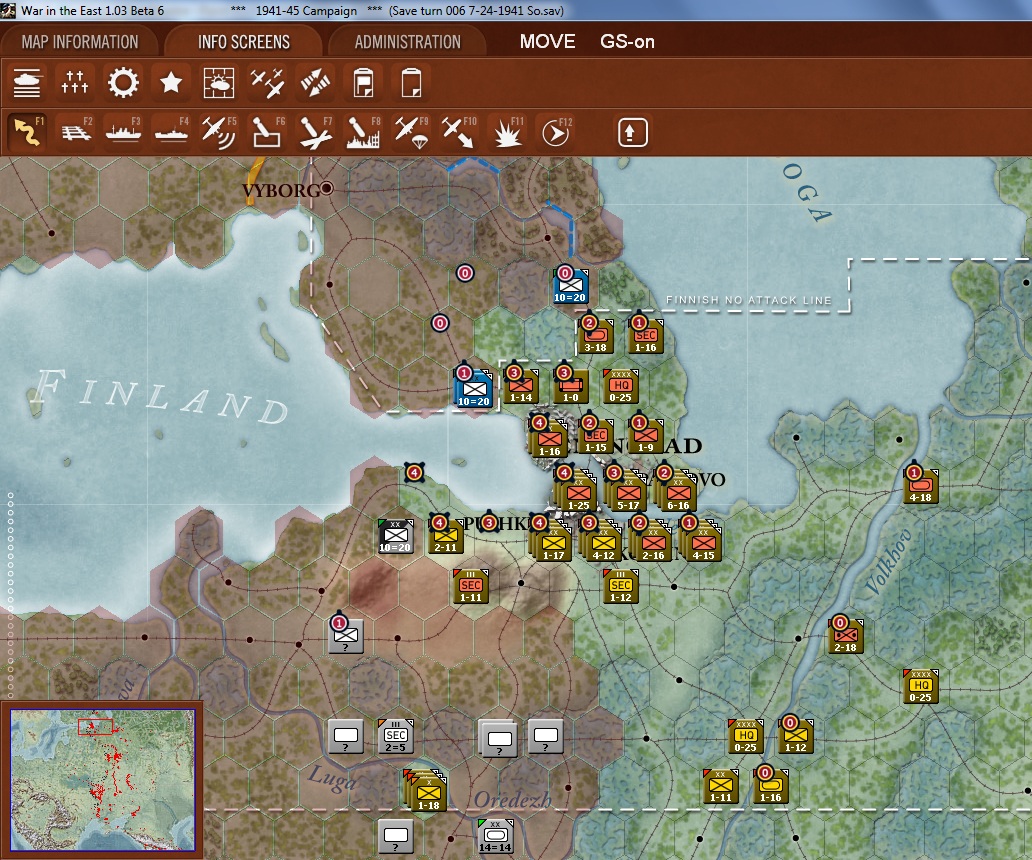Select F1 move mode
The height and width of the screenshot is (860, 1032).
[x=27, y=132]
